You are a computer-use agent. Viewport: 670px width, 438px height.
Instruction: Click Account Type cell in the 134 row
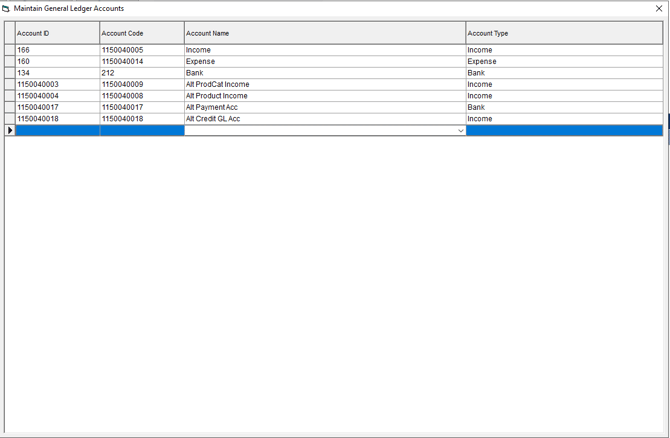564,73
